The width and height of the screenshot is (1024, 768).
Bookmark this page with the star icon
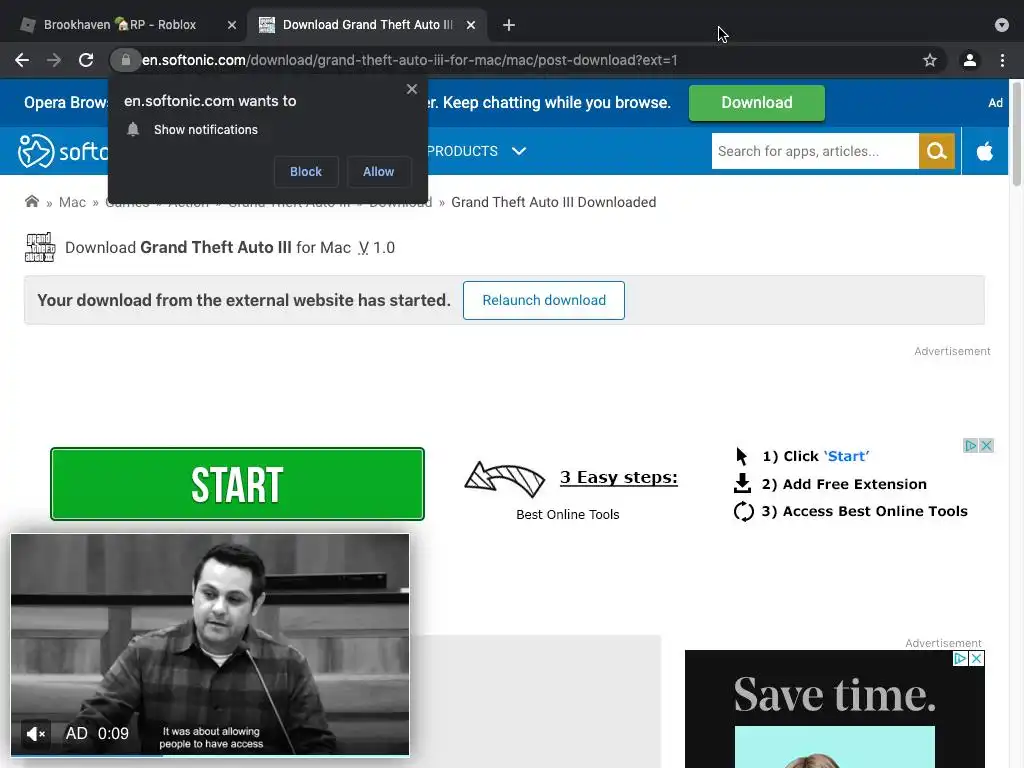[929, 60]
